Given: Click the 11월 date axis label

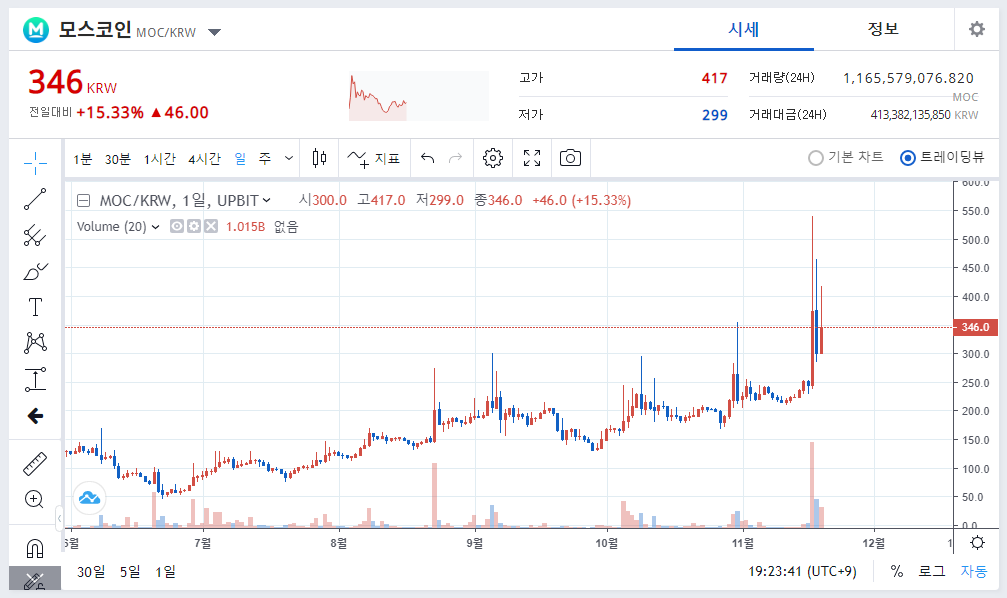Looking at the screenshot, I should [743, 543].
